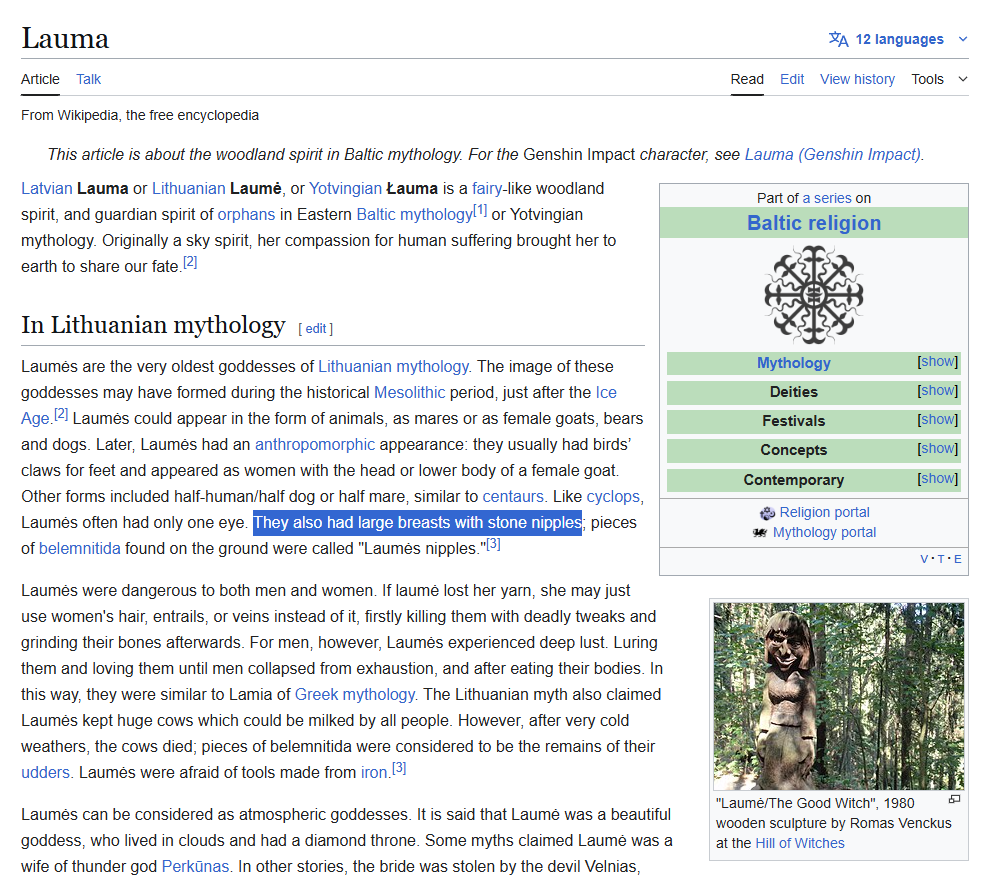Switch to the Talk tab
985x883 pixels.
click(89, 79)
